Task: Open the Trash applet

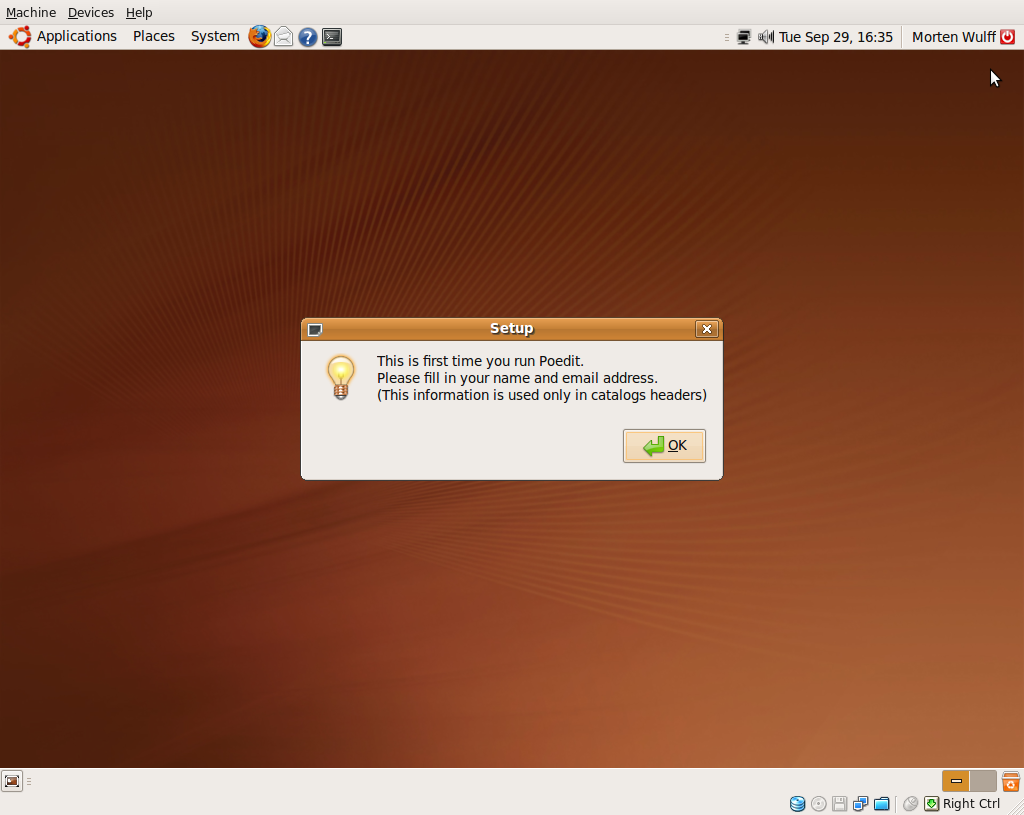Action: pyautogui.click(x=1011, y=781)
